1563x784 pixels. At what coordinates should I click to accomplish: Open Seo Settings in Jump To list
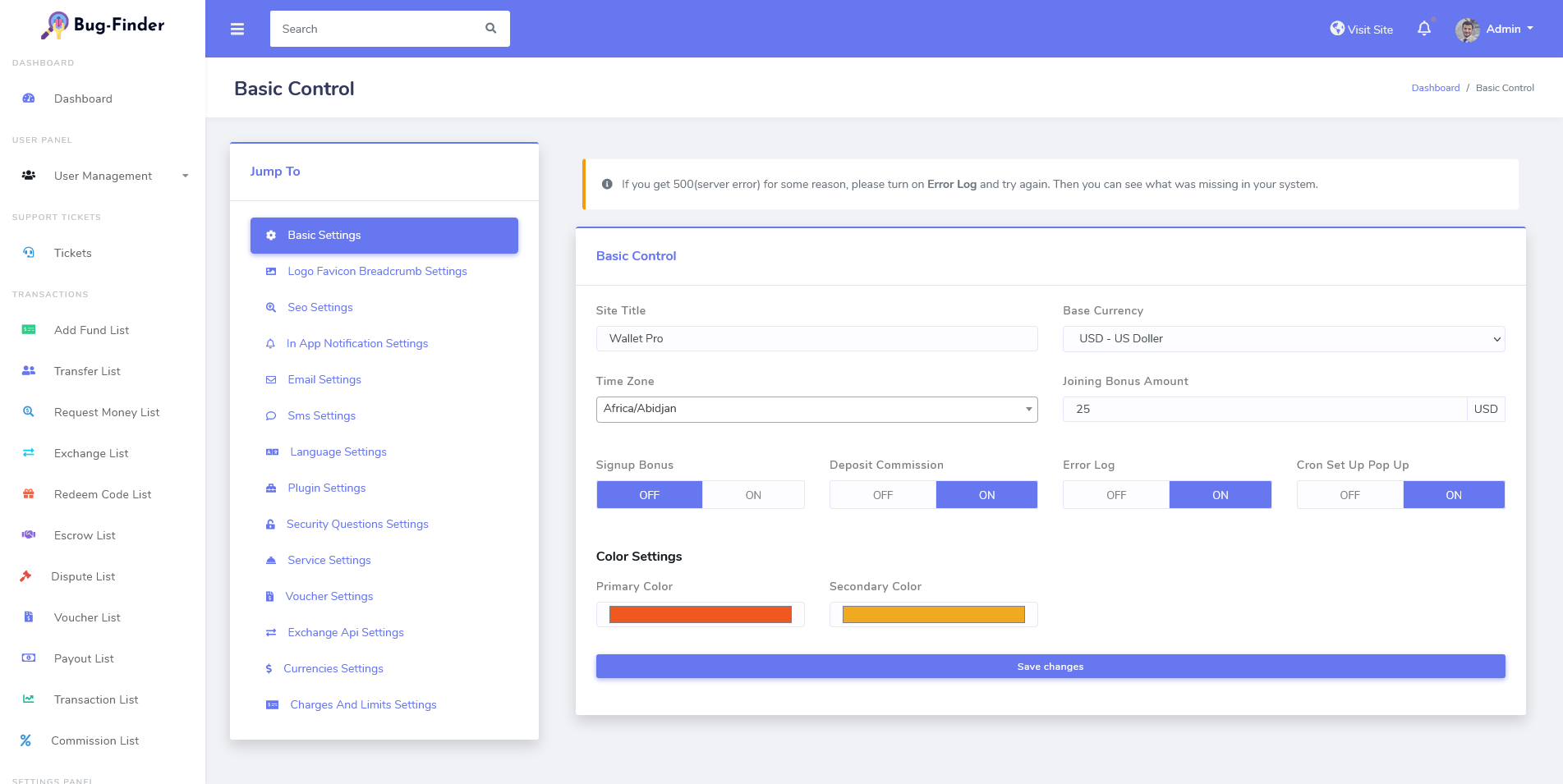pos(319,307)
